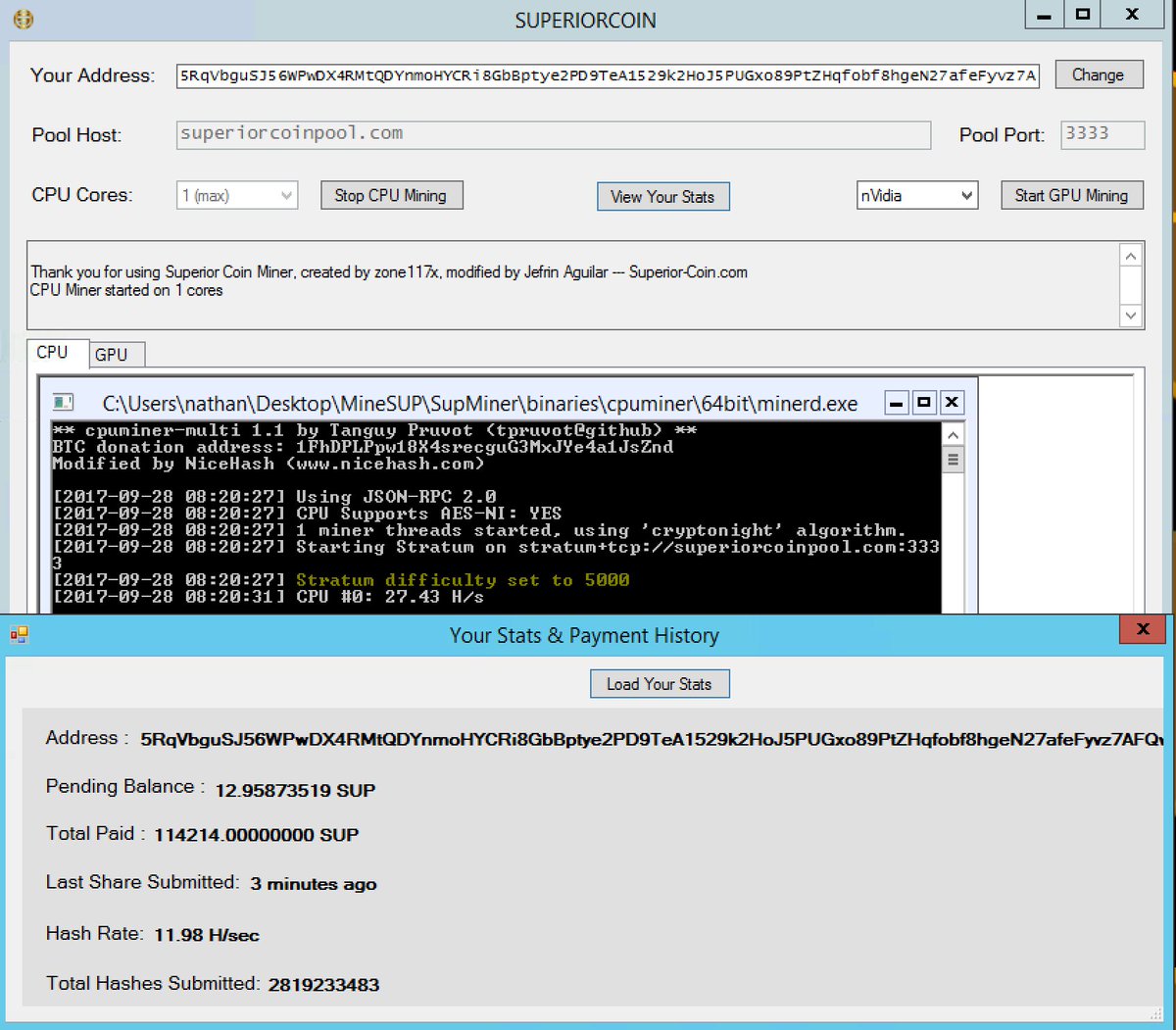Click the 'Thank you for using Superior Coin Miner' log line
Screen dimensions: 1176x1030
[389, 272]
